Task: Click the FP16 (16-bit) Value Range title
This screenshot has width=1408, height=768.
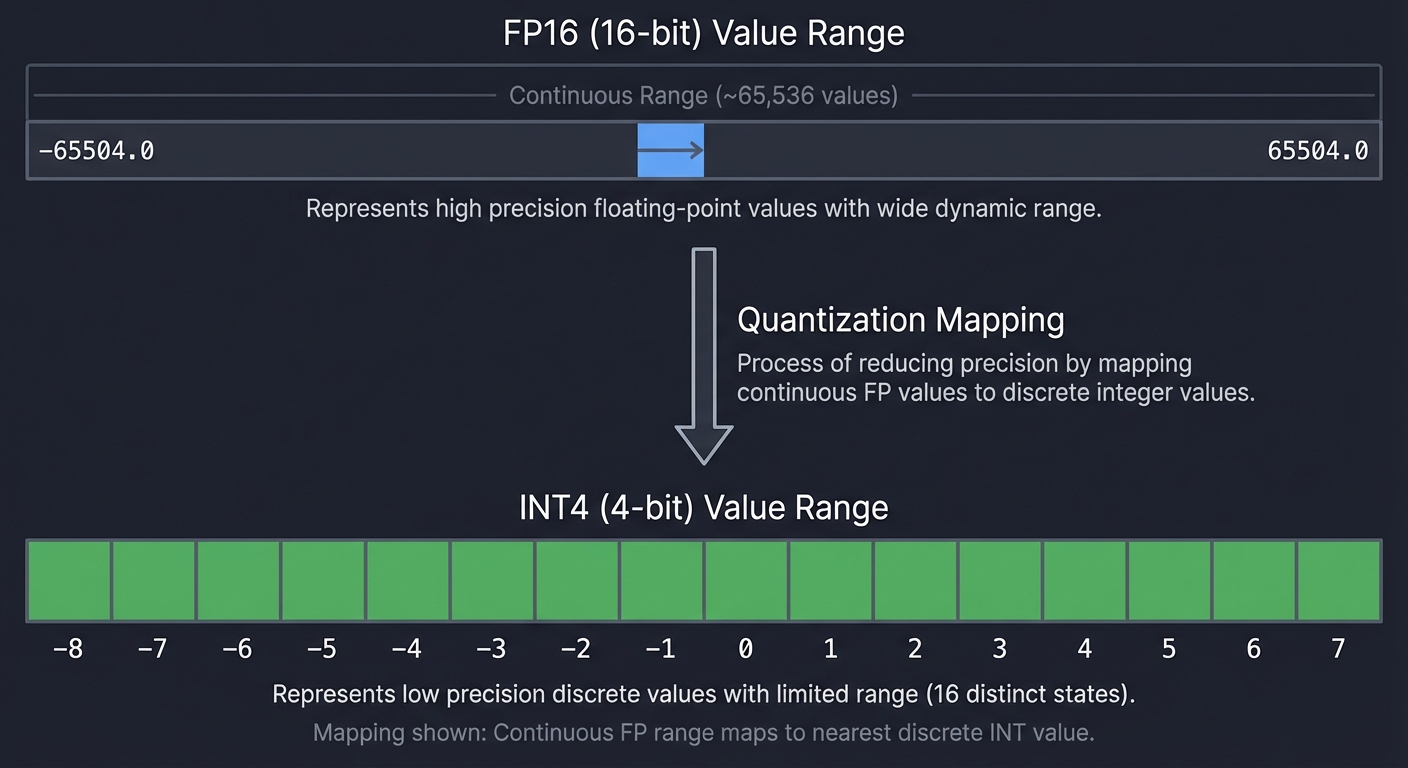Action: (703, 33)
